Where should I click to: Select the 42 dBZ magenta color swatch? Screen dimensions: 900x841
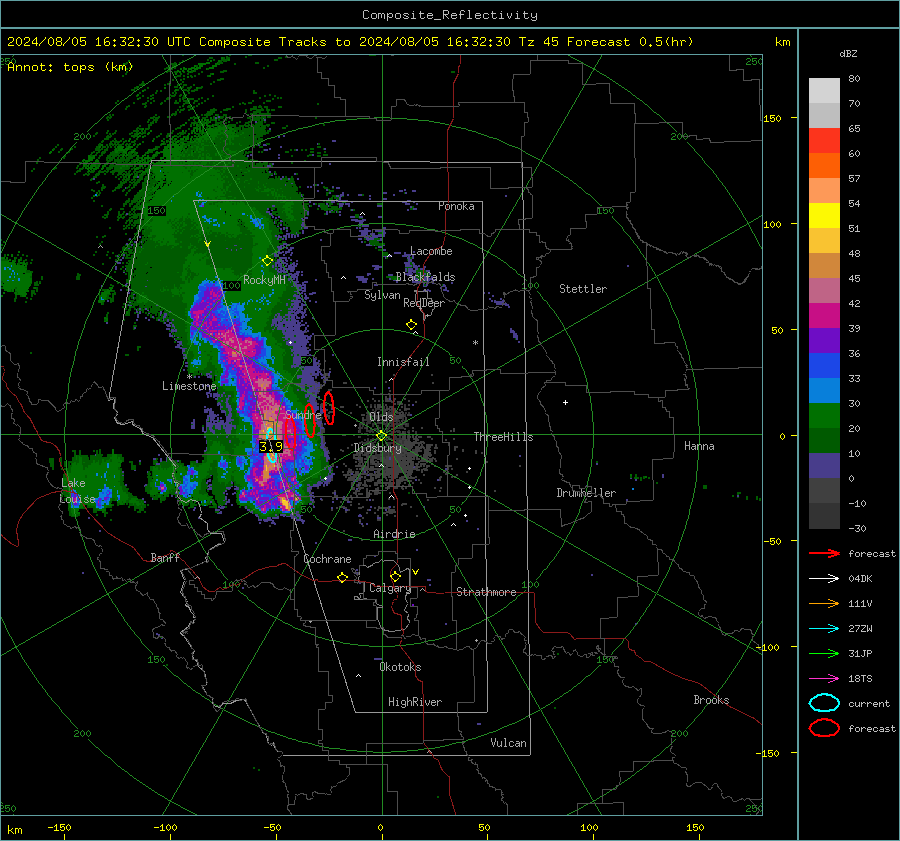pyautogui.click(x=824, y=316)
